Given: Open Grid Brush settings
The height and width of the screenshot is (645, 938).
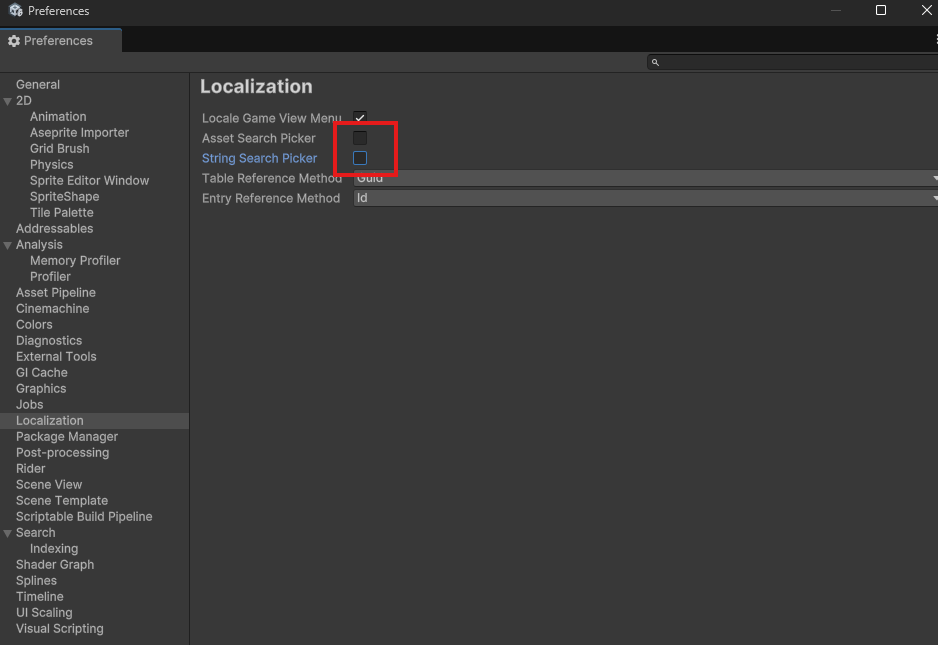Looking at the screenshot, I should click(59, 148).
